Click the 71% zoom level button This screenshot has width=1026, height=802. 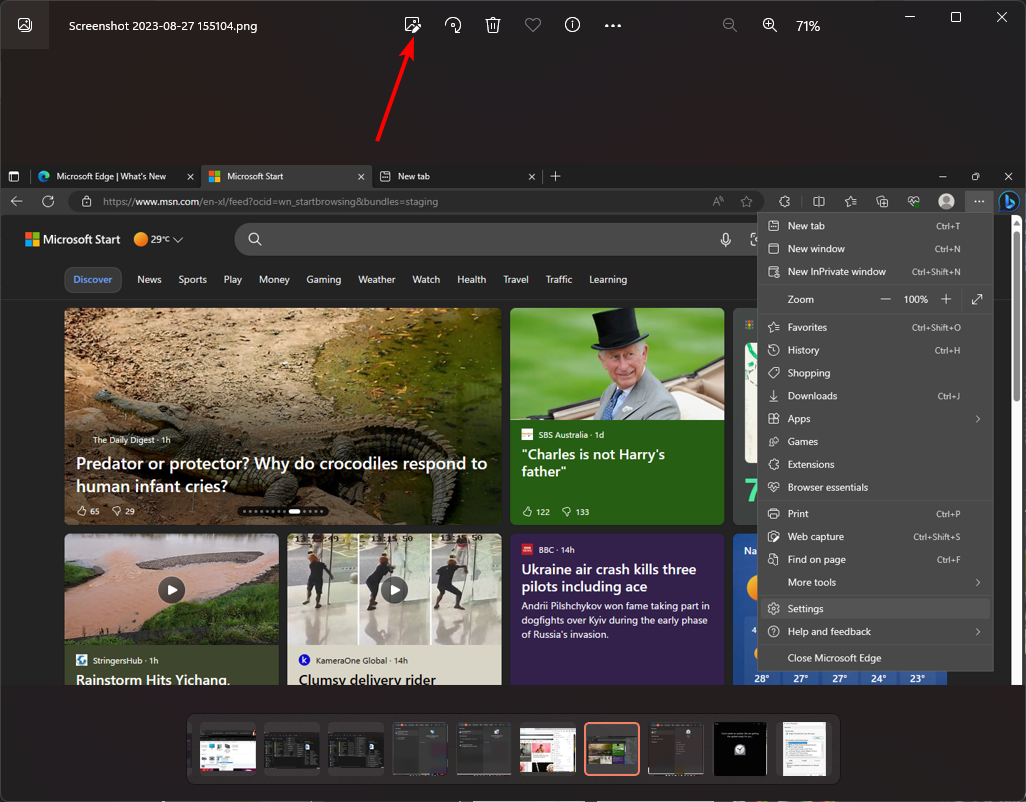[808, 26]
